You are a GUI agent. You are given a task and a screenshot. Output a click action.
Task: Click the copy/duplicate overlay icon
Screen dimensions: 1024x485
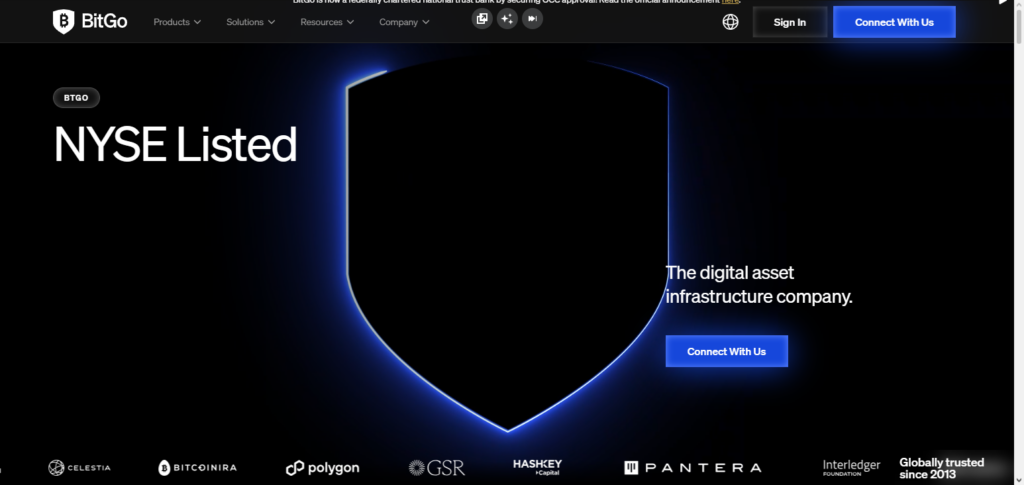(482, 19)
